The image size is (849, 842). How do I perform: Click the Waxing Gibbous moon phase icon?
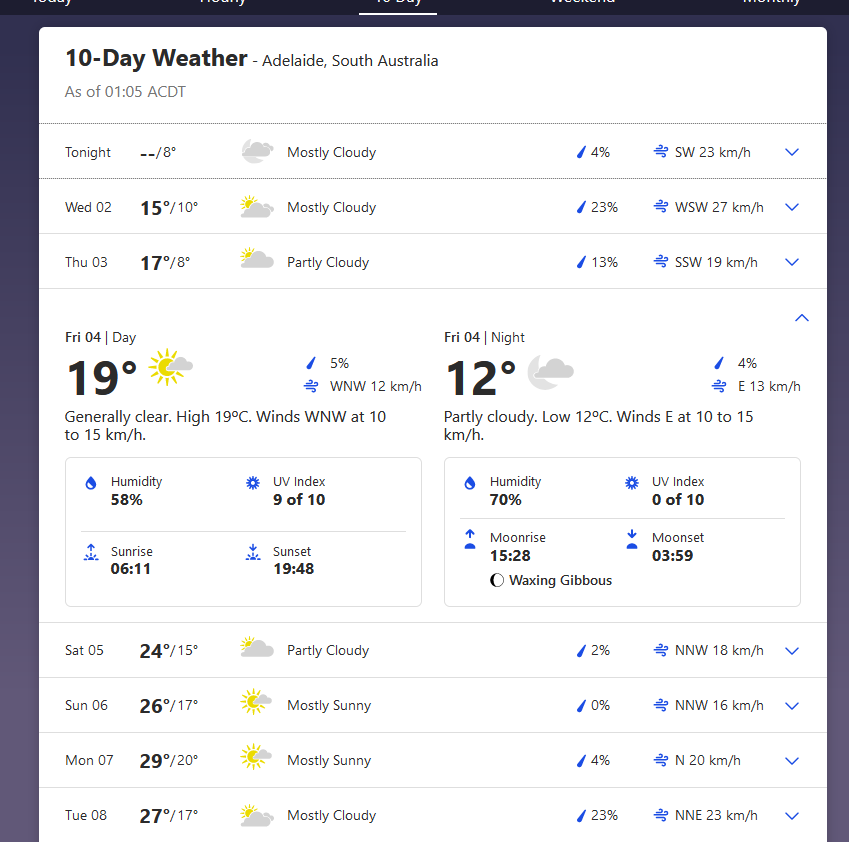point(497,580)
